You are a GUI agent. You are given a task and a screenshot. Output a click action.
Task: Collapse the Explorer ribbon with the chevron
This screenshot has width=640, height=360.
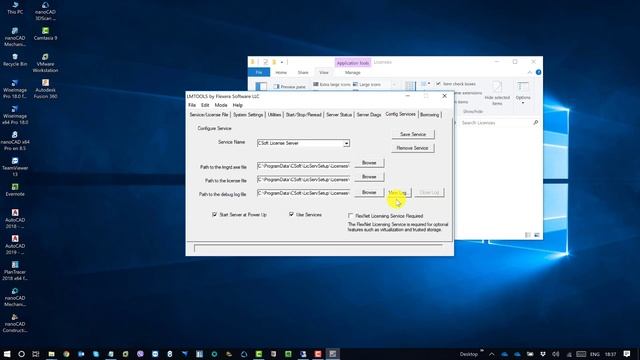(x=529, y=72)
